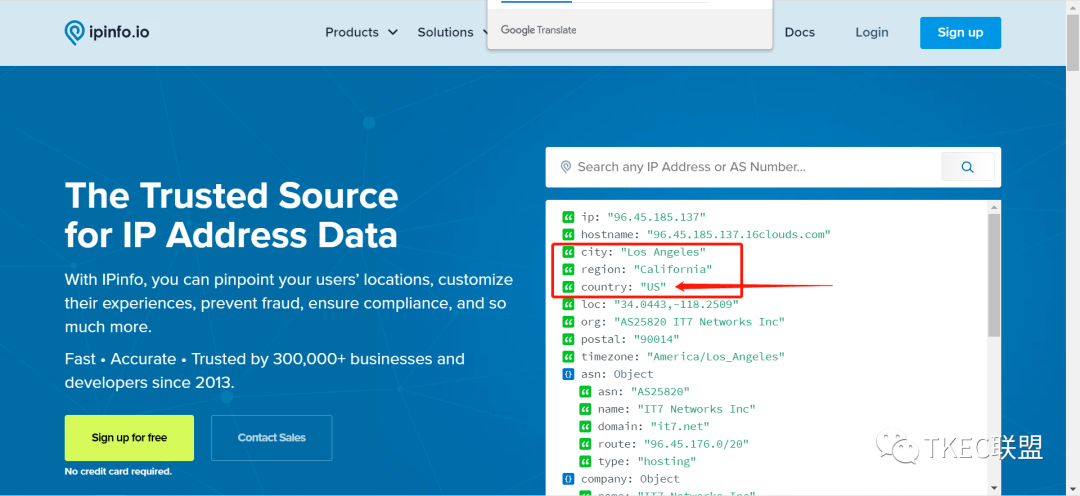Select the country value "US"
The width and height of the screenshot is (1080, 496).
(653, 287)
